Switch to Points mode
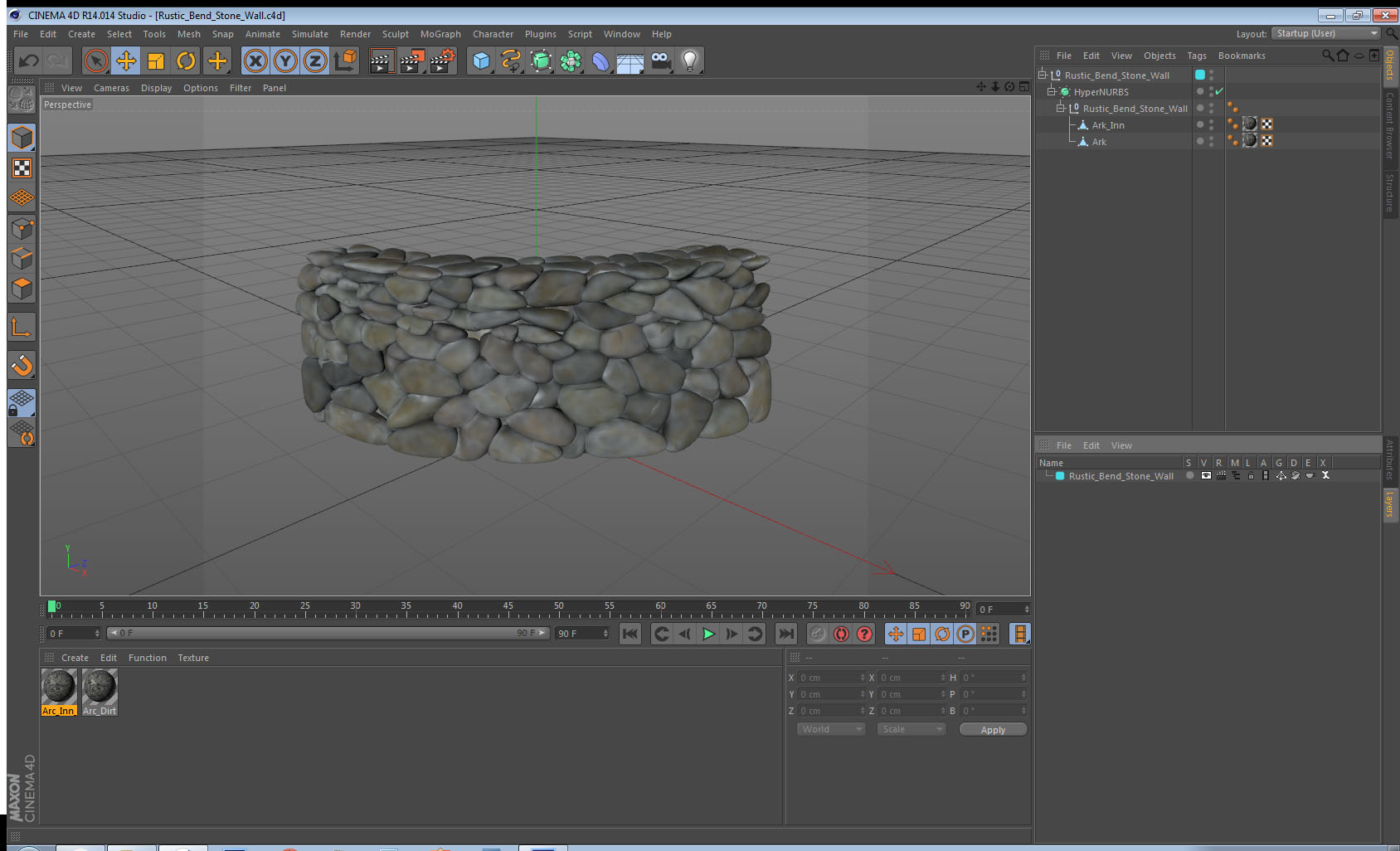1400x851 pixels. pyautogui.click(x=22, y=229)
